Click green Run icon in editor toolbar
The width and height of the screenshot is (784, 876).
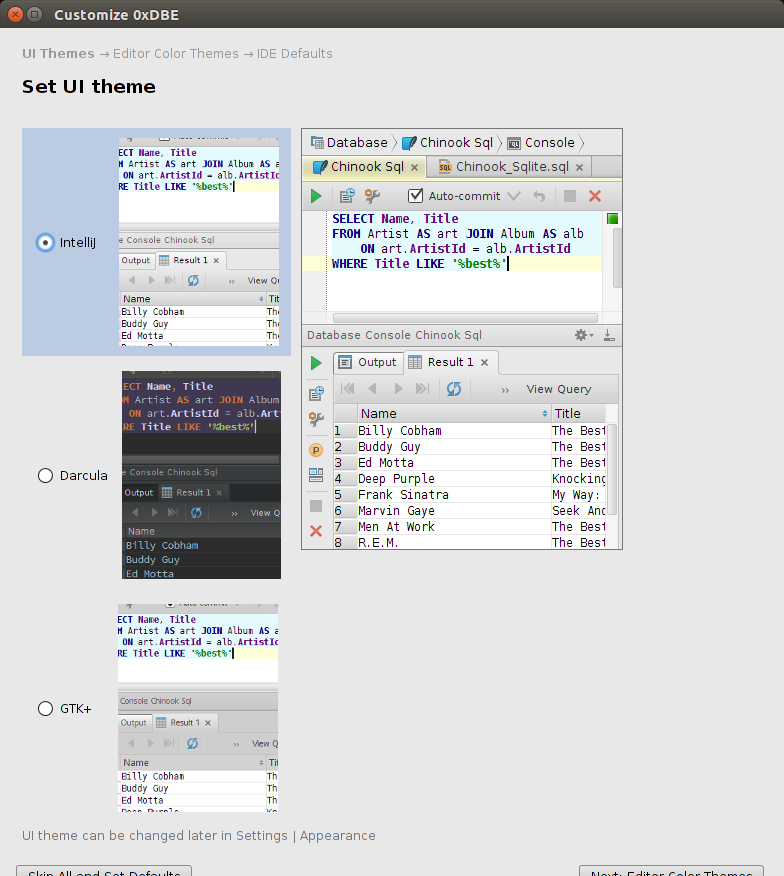pyautogui.click(x=317, y=196)
